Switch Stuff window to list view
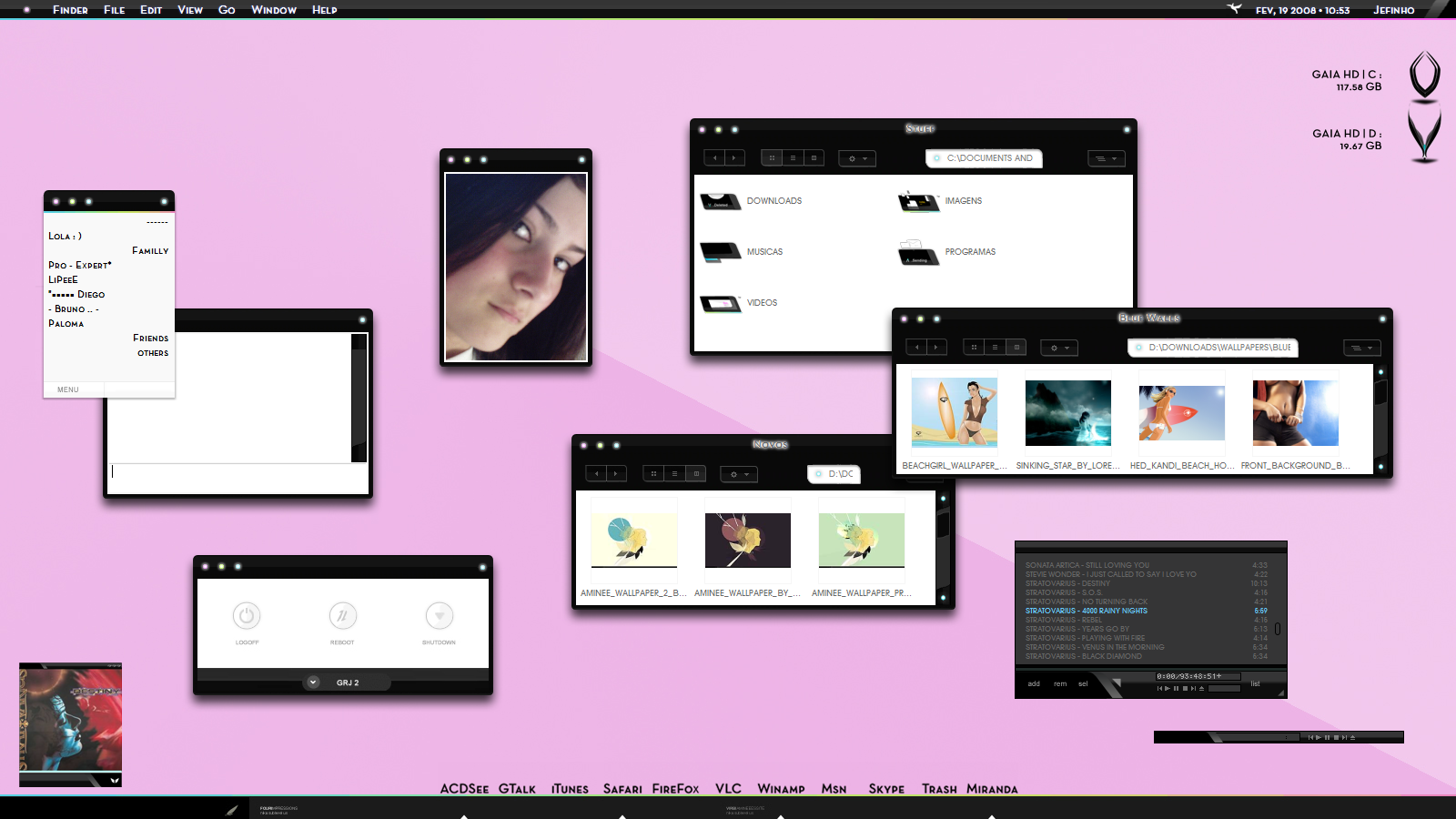The image size is (1456, 819). pos(793,158)
